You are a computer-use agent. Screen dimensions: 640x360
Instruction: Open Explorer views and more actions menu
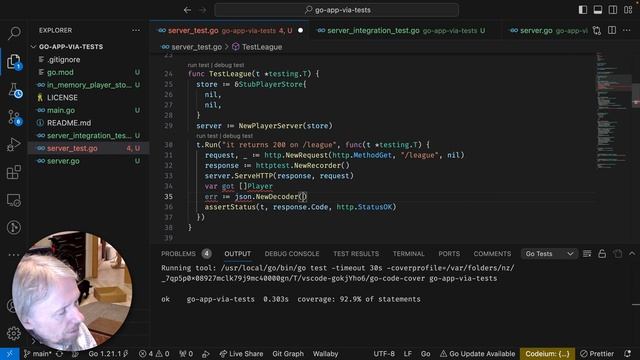(136, 30)
